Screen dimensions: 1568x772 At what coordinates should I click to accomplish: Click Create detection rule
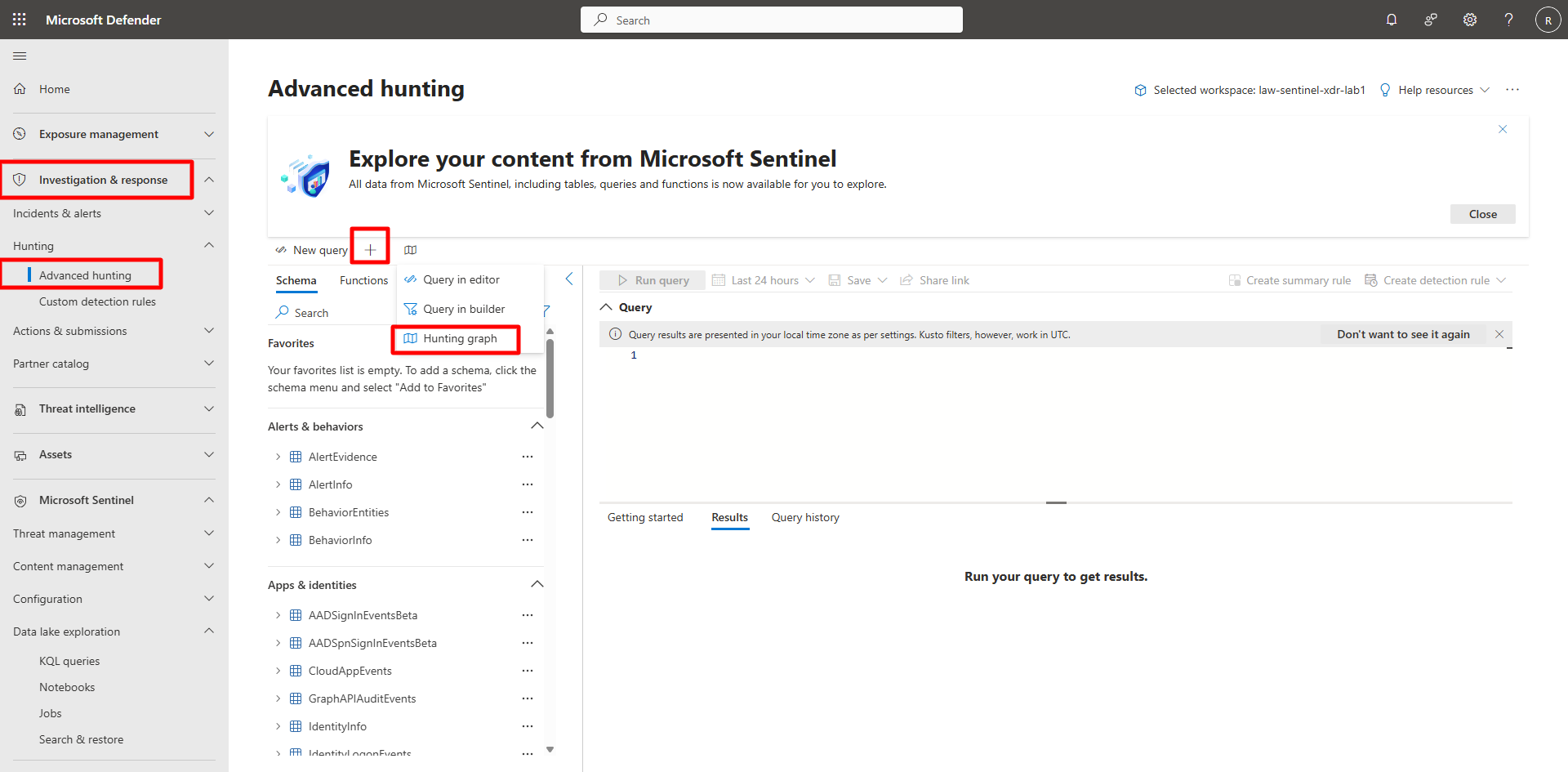[1435, 280]
